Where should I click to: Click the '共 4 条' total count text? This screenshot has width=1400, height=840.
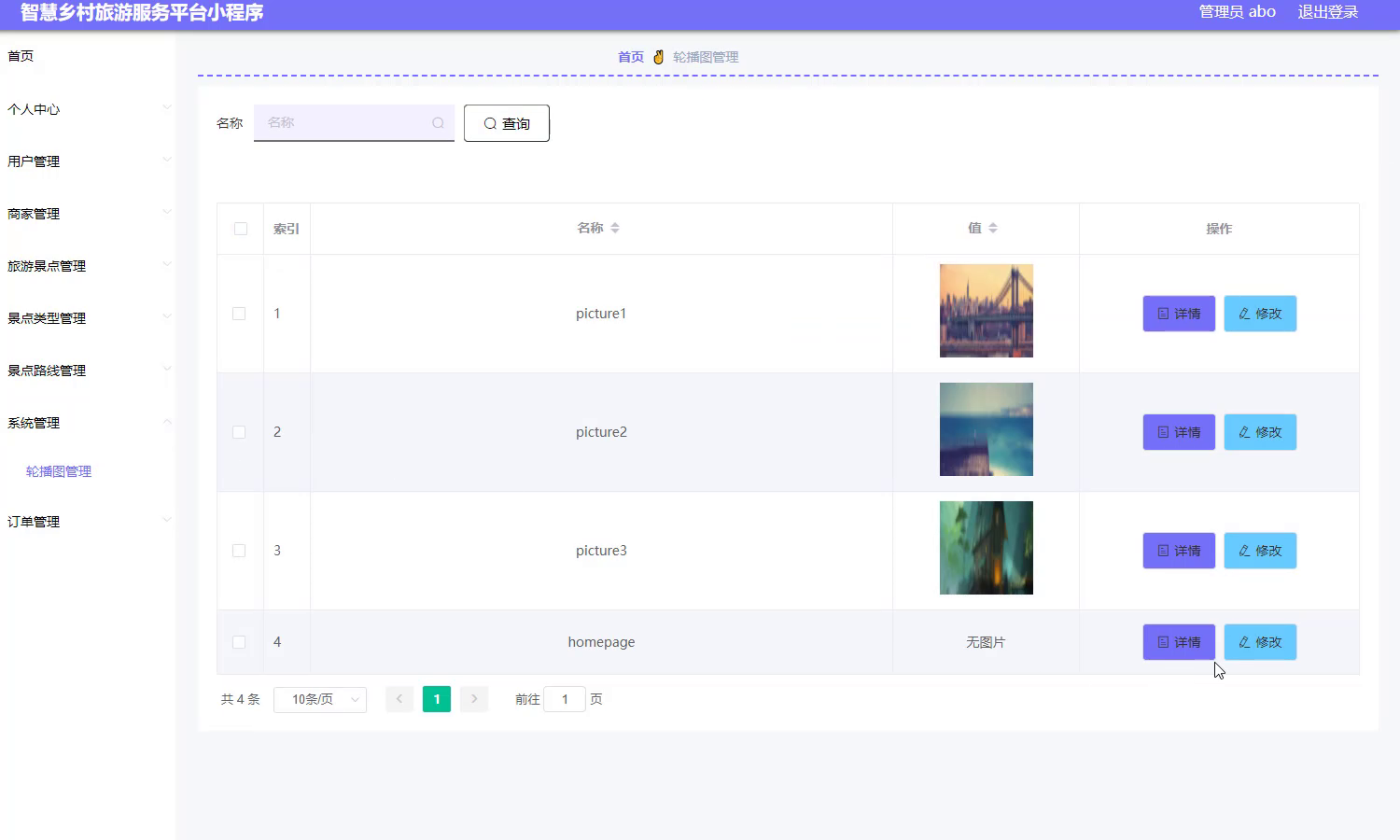coord(240,699)
